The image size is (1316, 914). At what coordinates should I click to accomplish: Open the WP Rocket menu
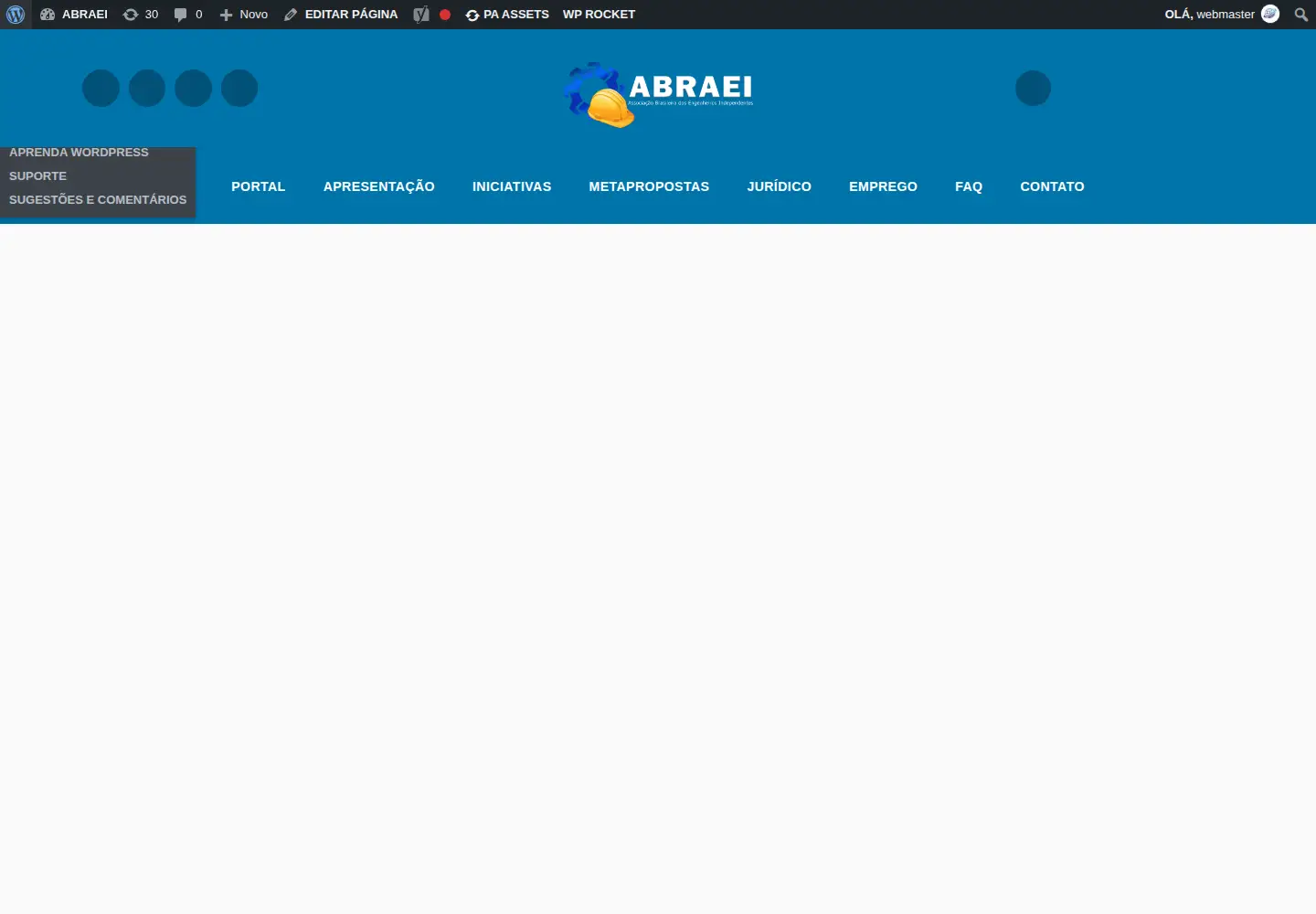[x=599, y=15]
